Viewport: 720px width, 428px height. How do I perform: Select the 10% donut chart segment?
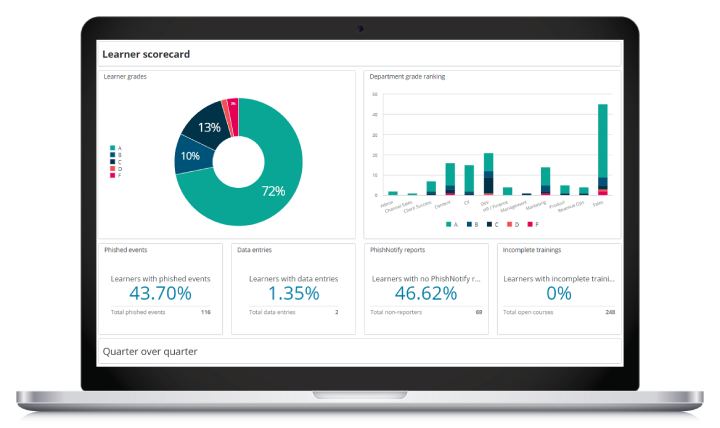pos(190,156)
